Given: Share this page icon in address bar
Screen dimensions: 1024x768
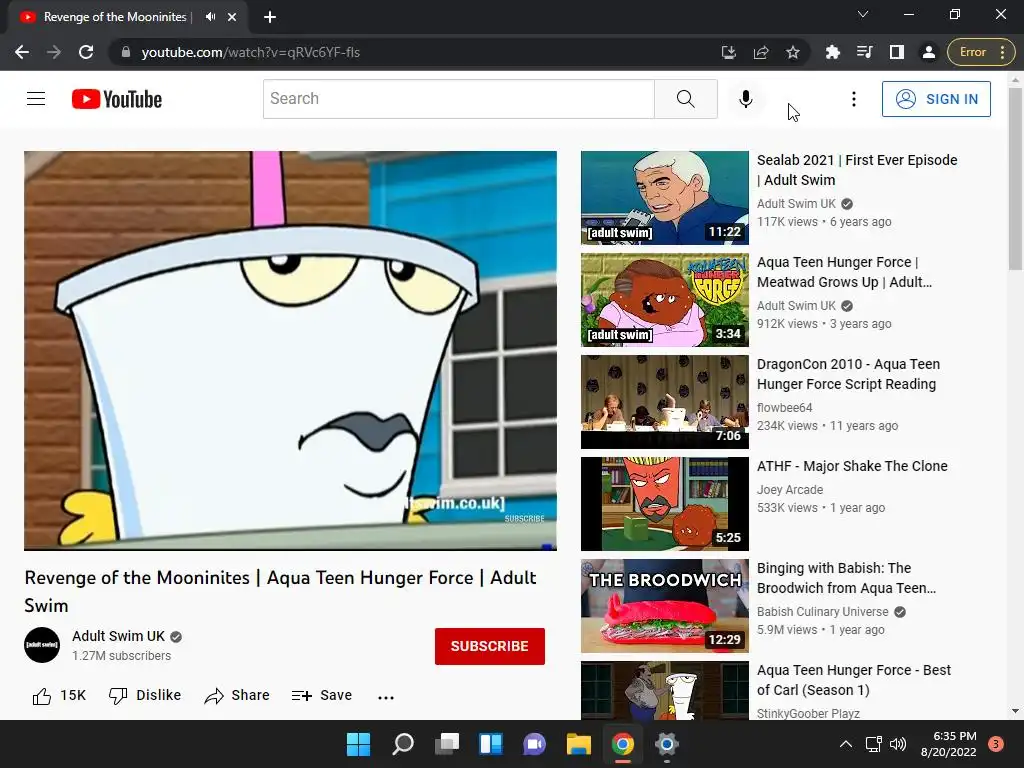Looking at the screenshot, I should 761,52.
